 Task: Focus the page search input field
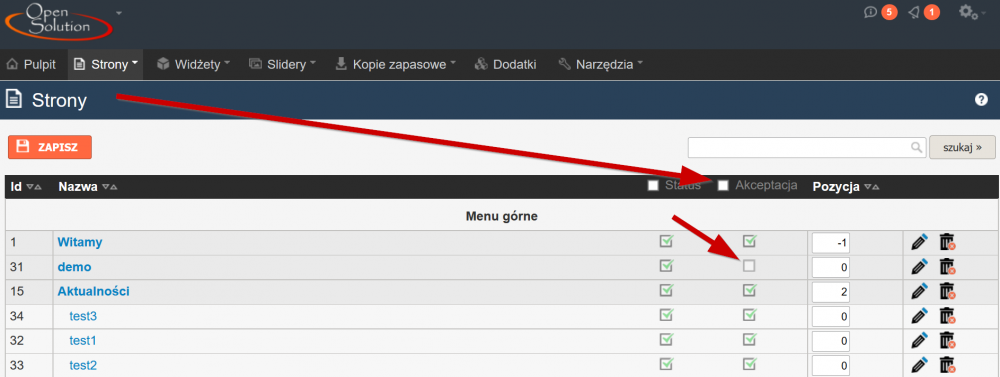click(x=806, y=147)
